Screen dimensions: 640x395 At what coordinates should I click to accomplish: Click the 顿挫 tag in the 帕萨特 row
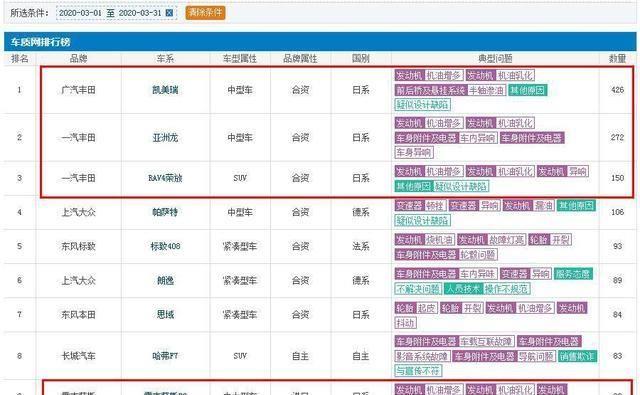point(435,206)
